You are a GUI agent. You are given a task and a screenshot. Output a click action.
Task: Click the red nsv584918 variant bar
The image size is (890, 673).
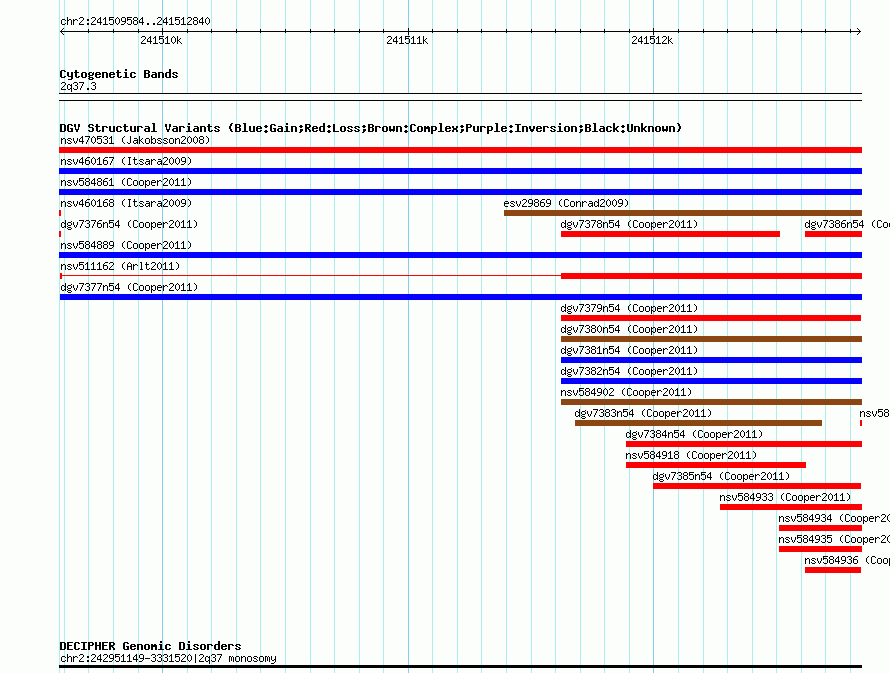[716, 465]
